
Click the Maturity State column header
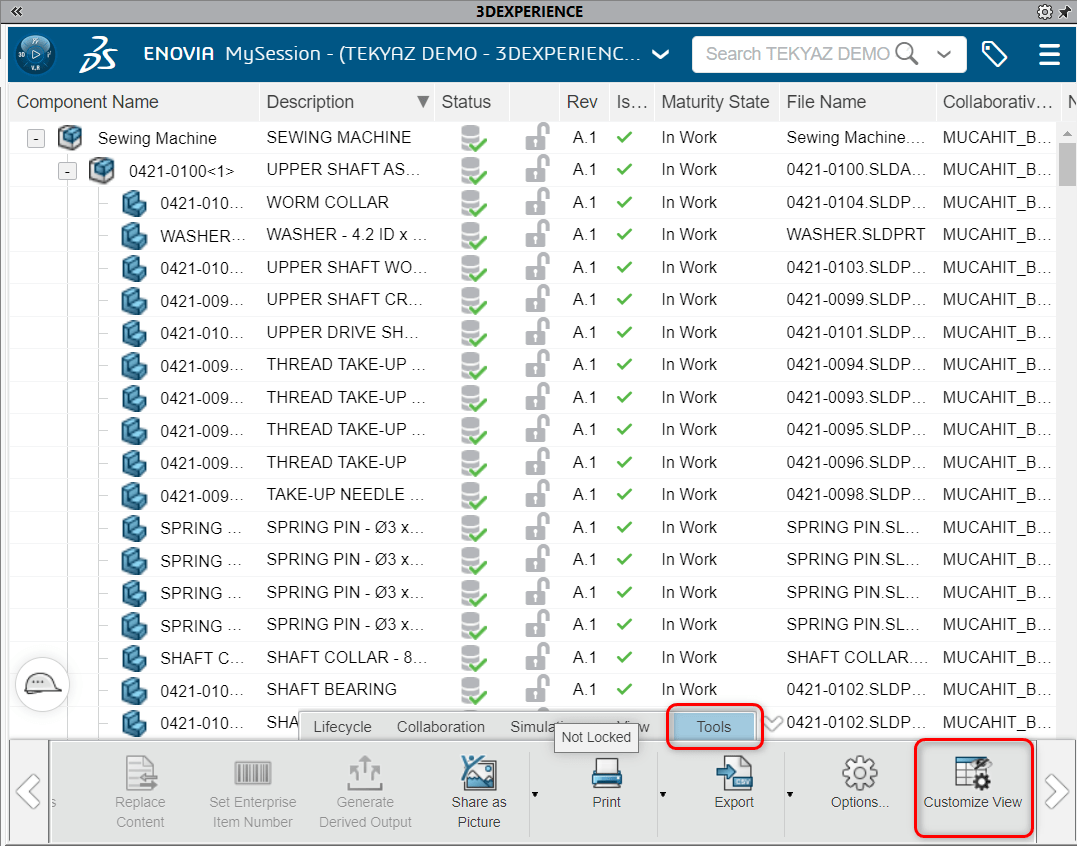point(715,102)
